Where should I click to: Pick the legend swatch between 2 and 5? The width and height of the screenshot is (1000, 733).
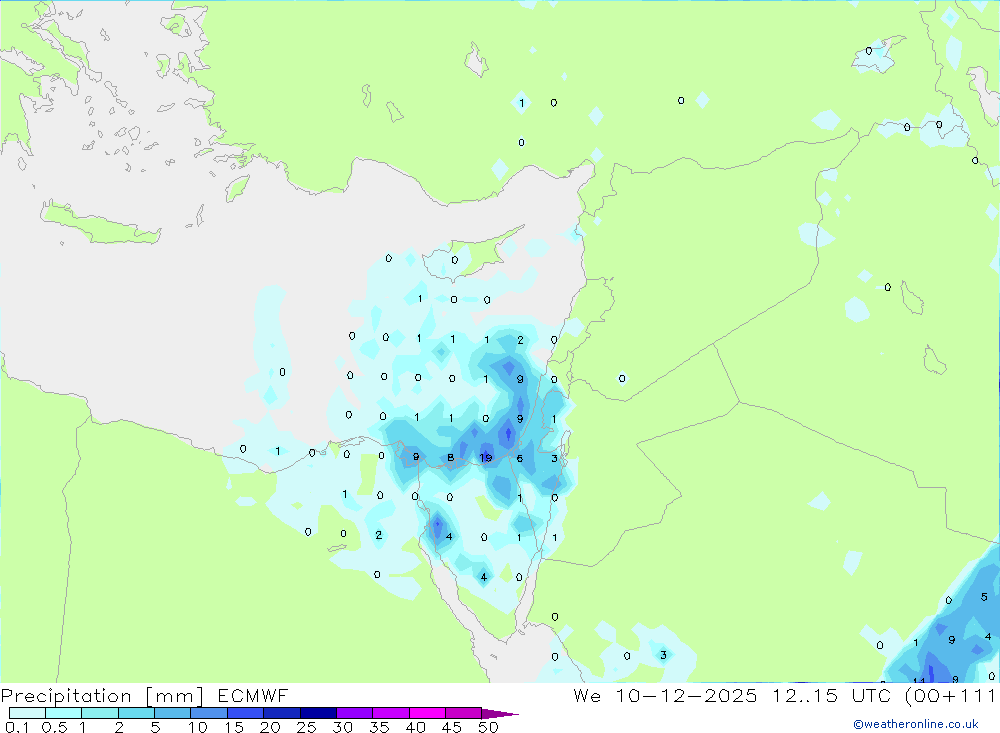pyautogui.click(x=136, y=713)
